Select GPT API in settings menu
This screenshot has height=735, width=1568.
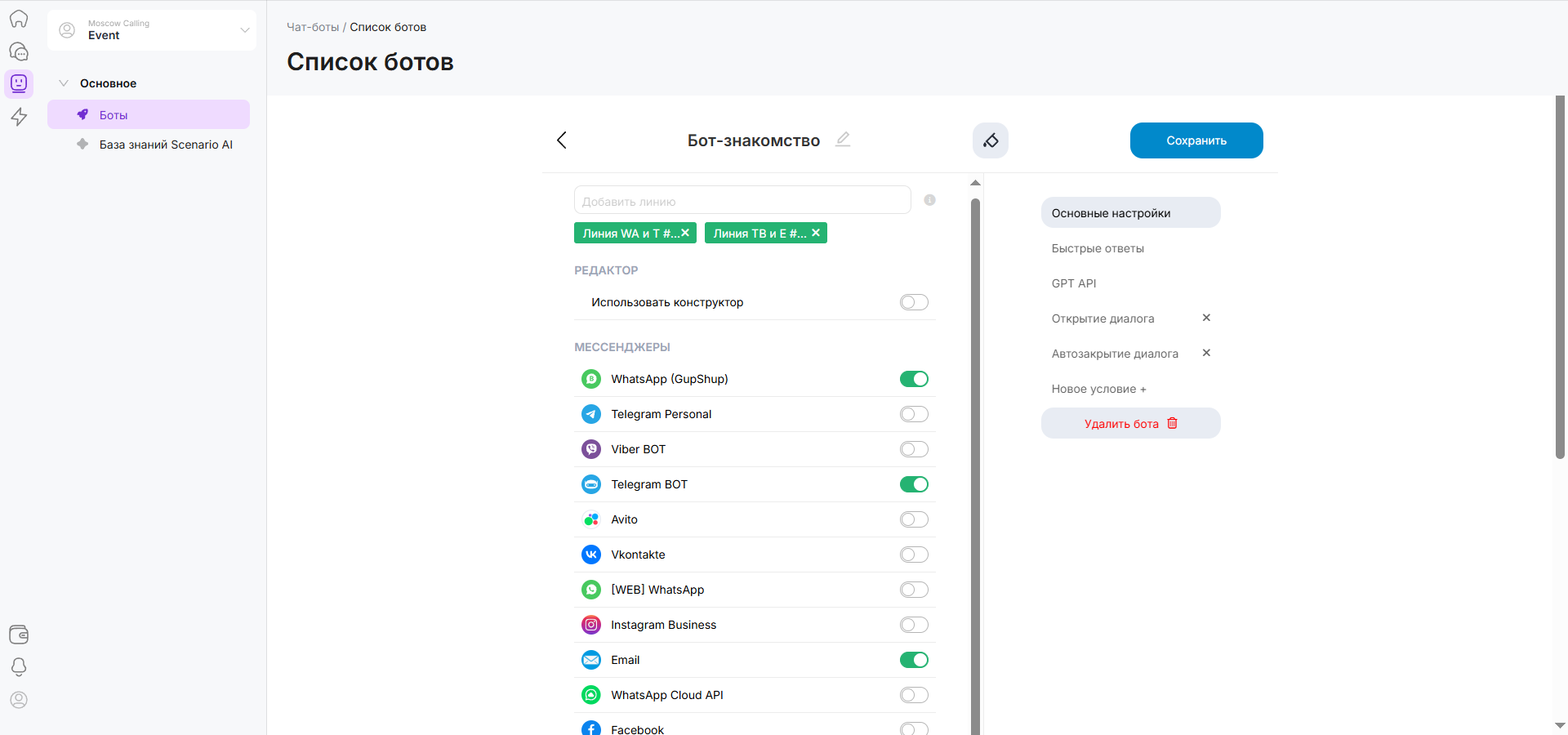coord(1074,283)
